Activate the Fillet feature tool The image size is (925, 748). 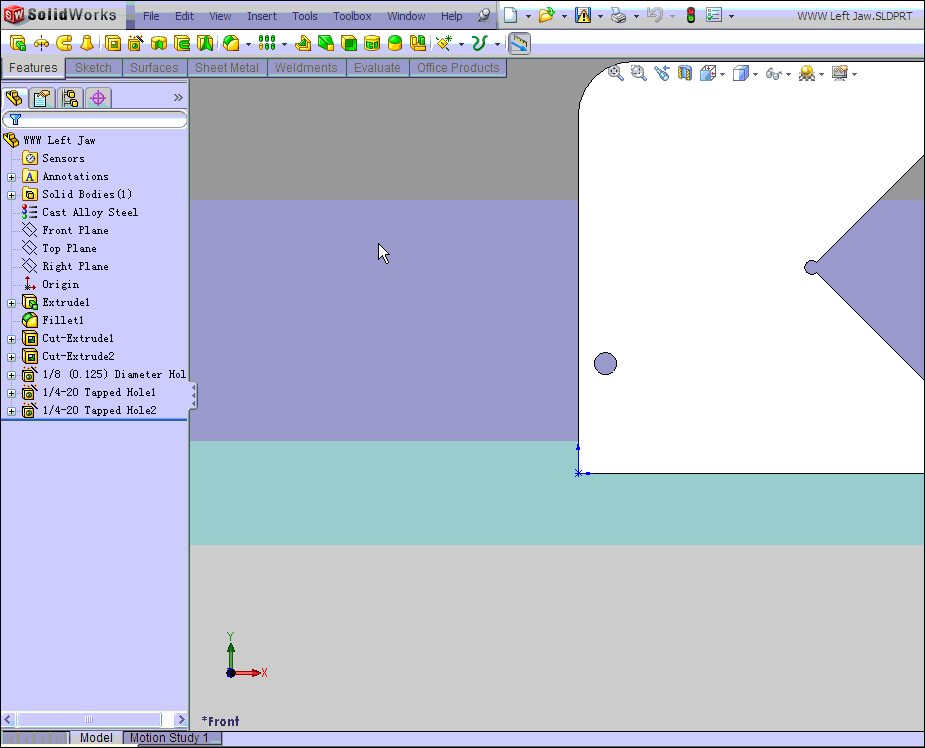coord(230,42)
